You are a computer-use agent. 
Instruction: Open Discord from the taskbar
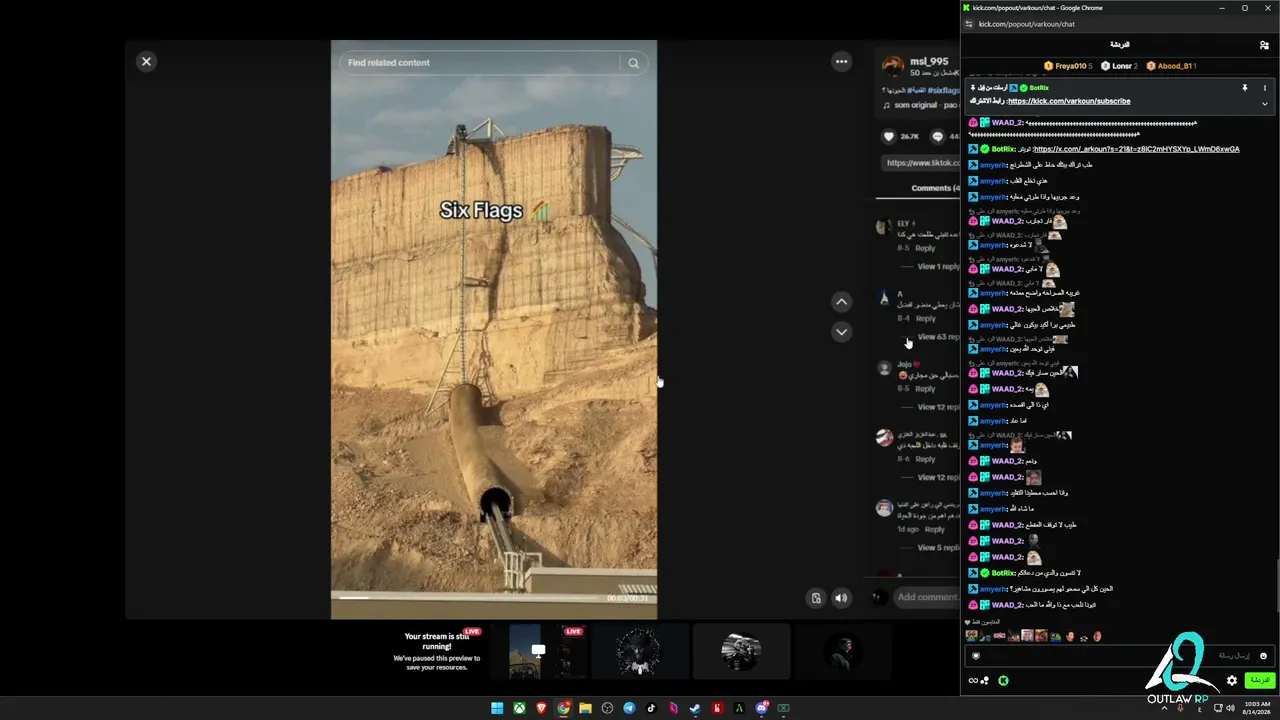pyautogui.click(x=761, y=708)
